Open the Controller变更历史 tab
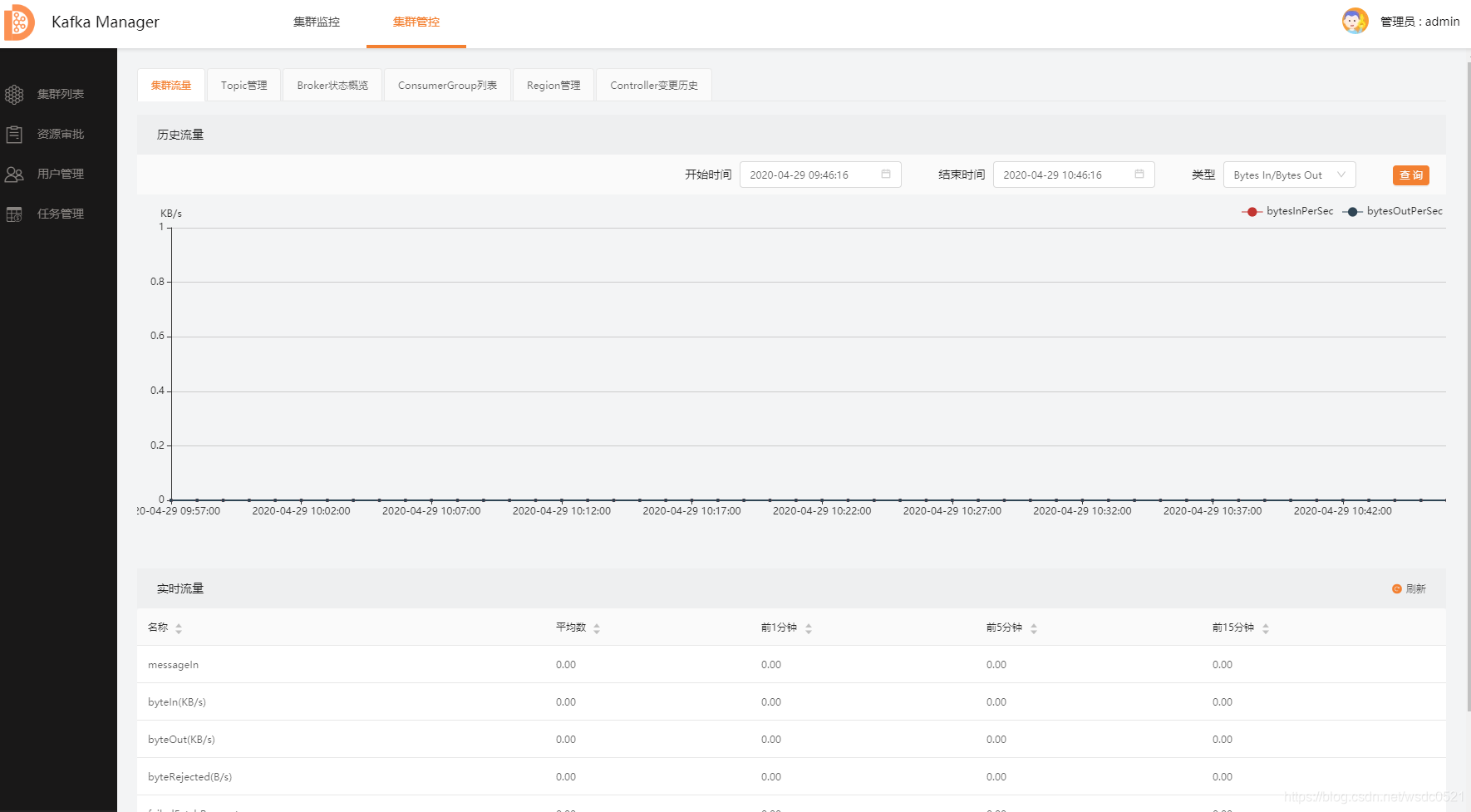 pos(654,85)
